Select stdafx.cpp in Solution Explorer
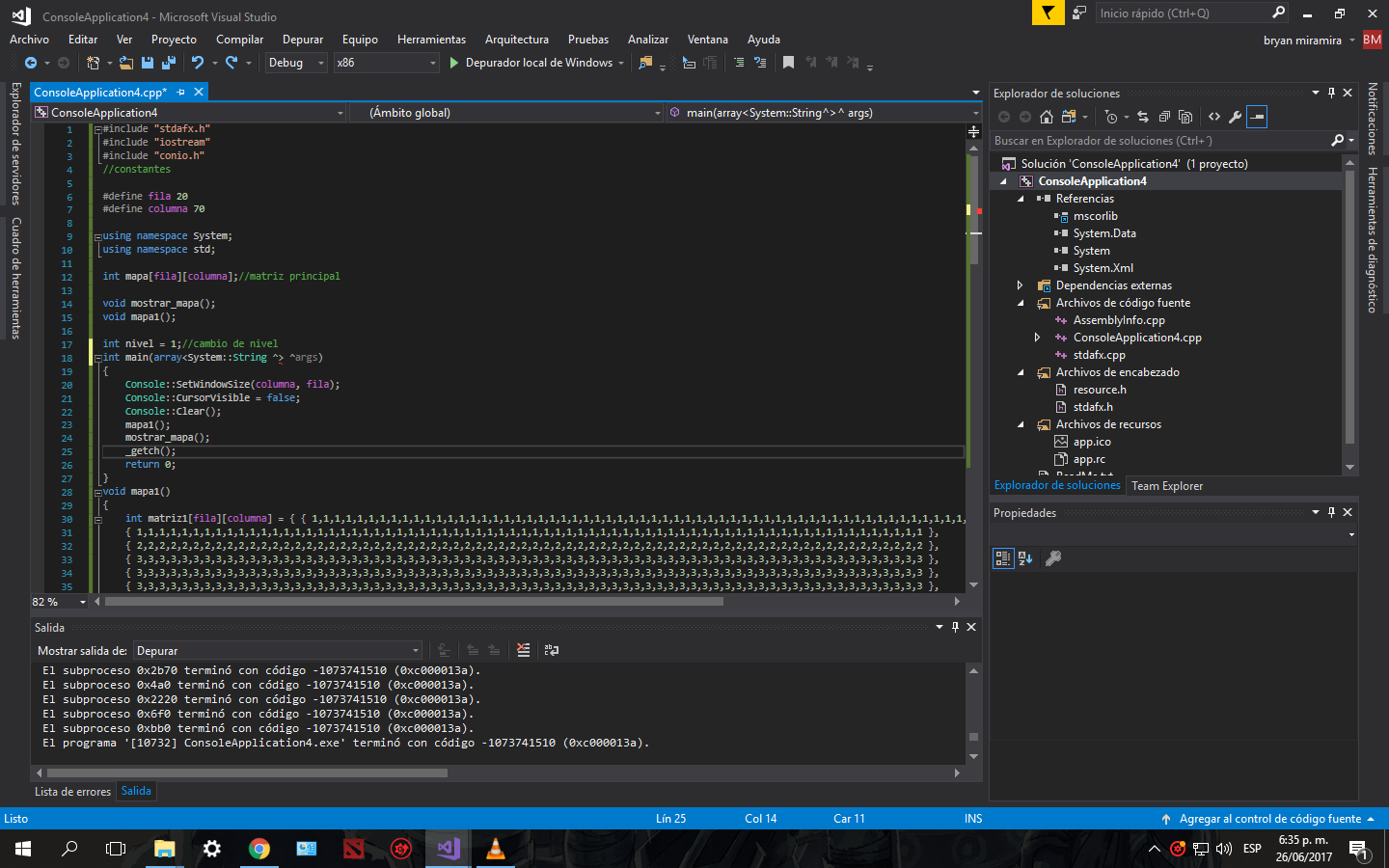 (1099, 355)
